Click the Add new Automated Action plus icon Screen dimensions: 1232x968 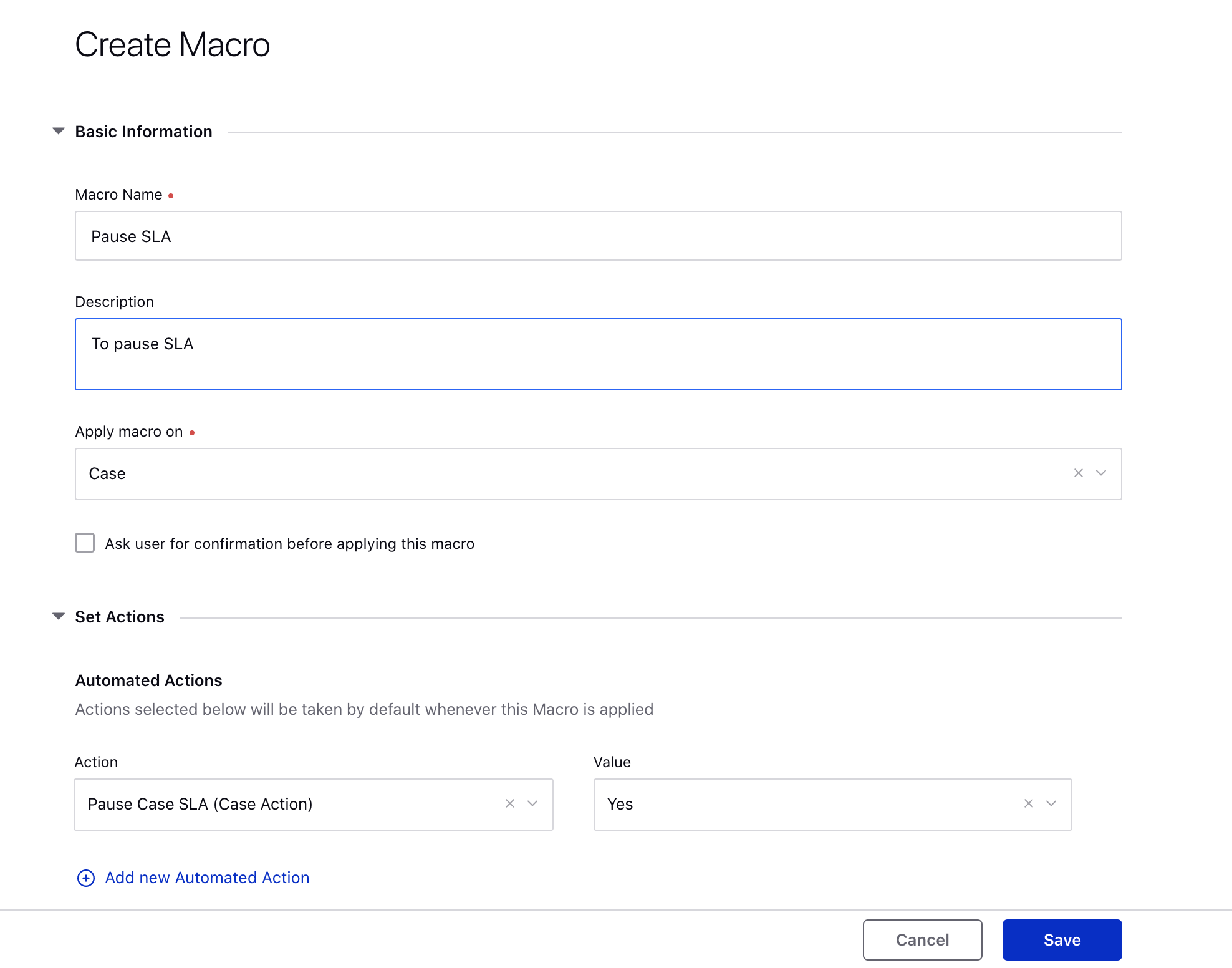point(87,878)
